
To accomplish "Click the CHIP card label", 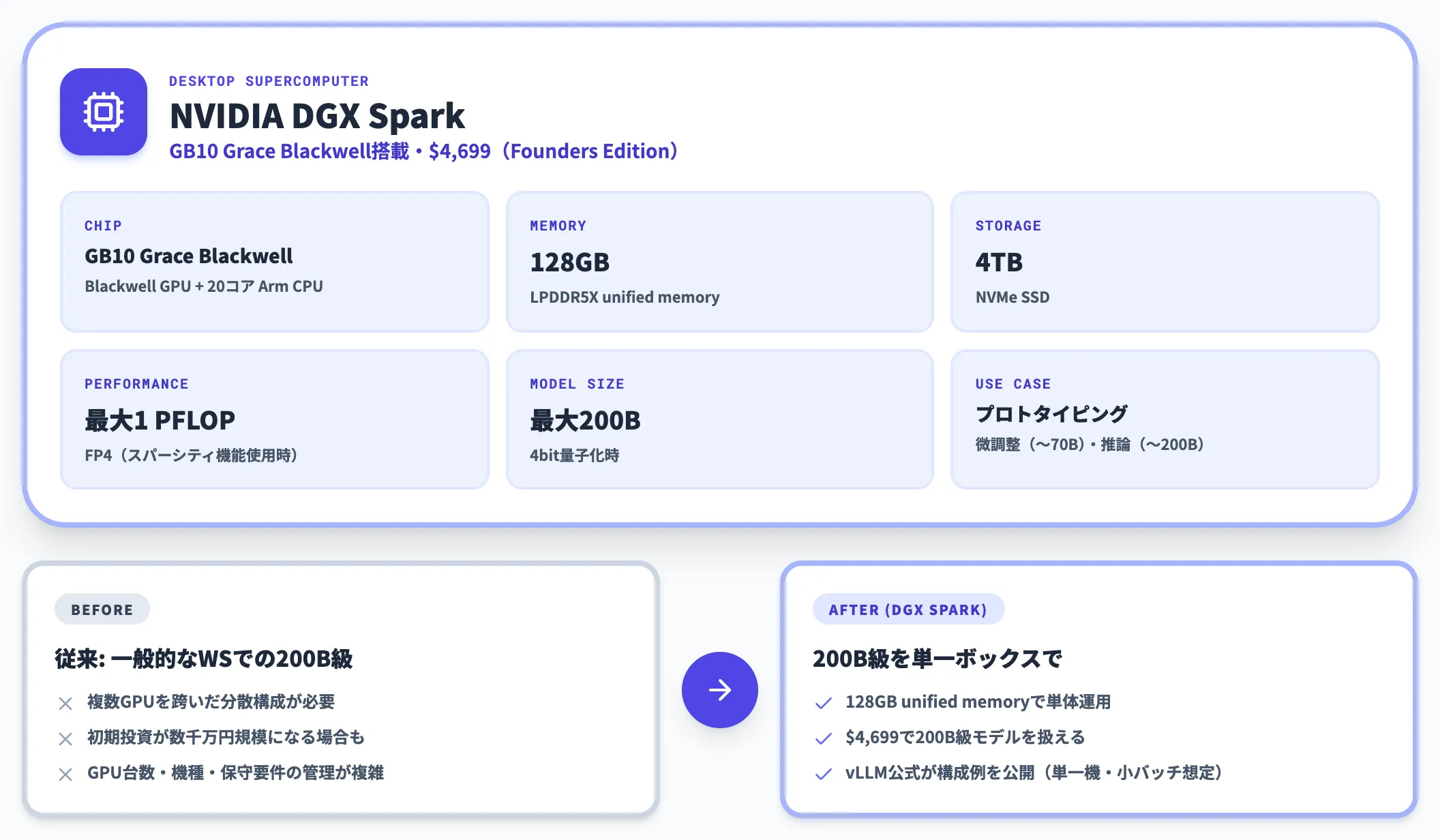I will pos(103,226).
